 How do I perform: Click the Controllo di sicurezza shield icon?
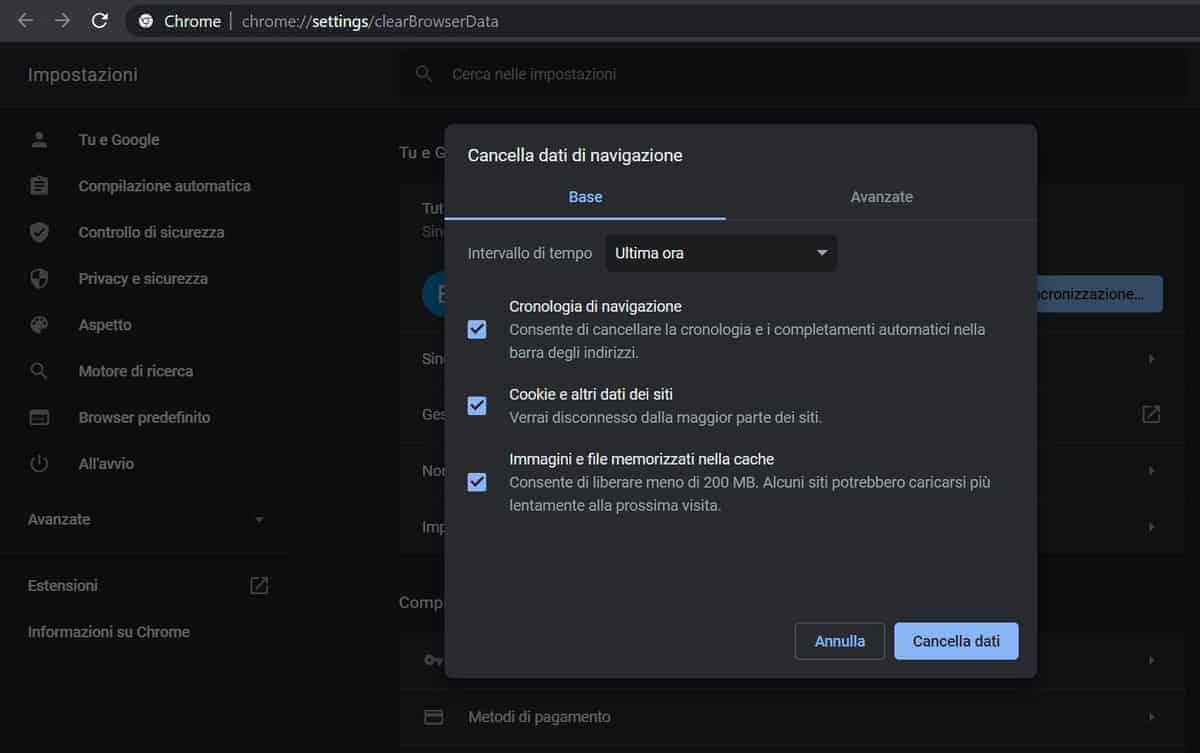coord(39,232)
